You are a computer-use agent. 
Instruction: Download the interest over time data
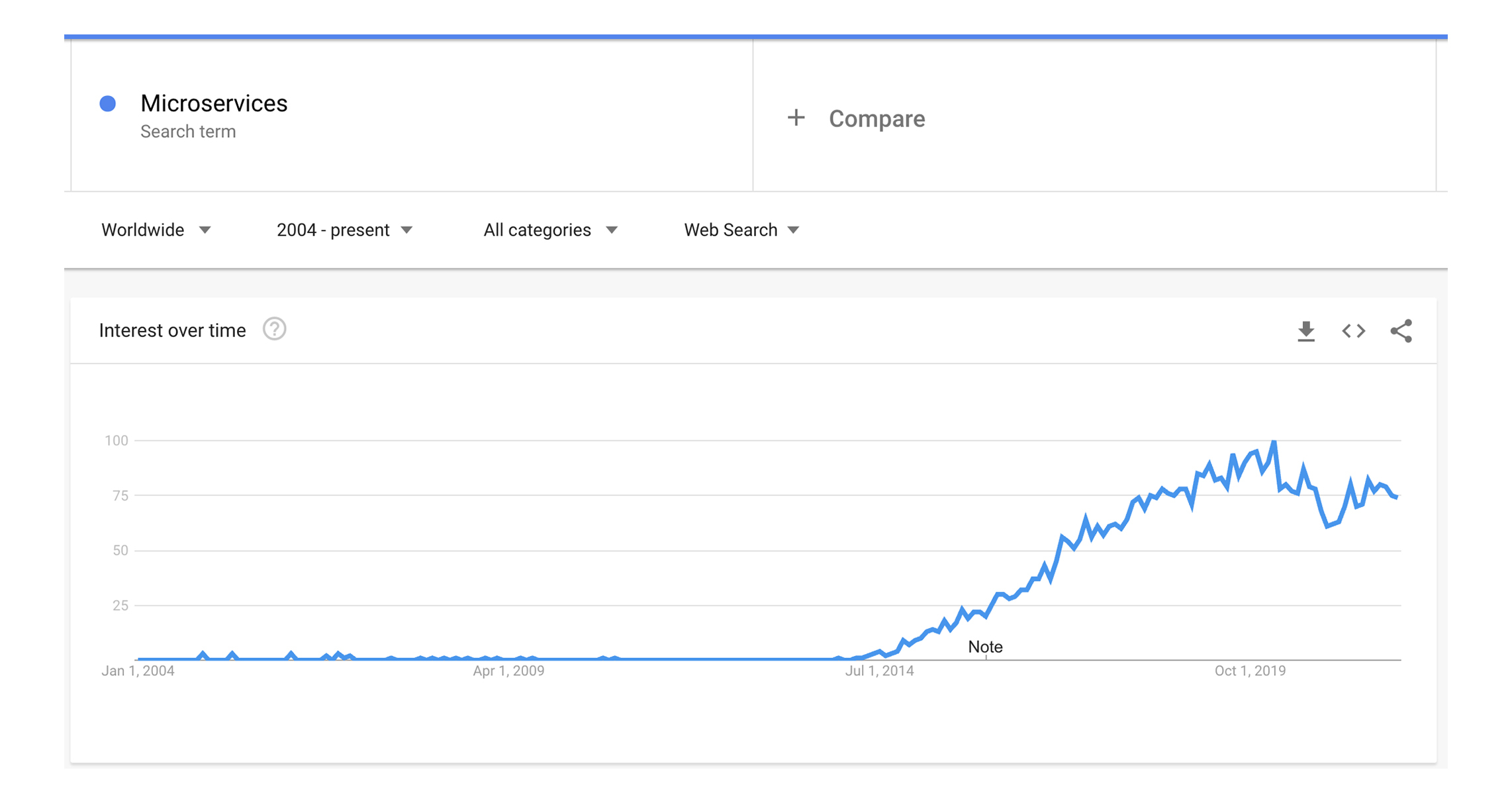click(x=1305, y=331)
